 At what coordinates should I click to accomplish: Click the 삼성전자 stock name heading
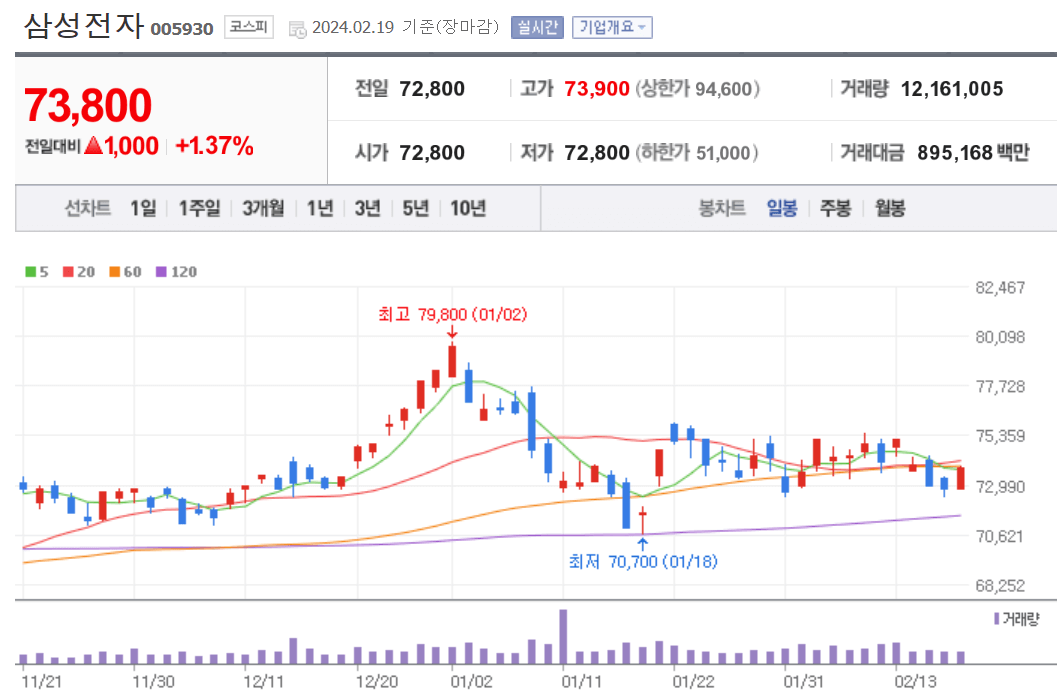(84, 26)
